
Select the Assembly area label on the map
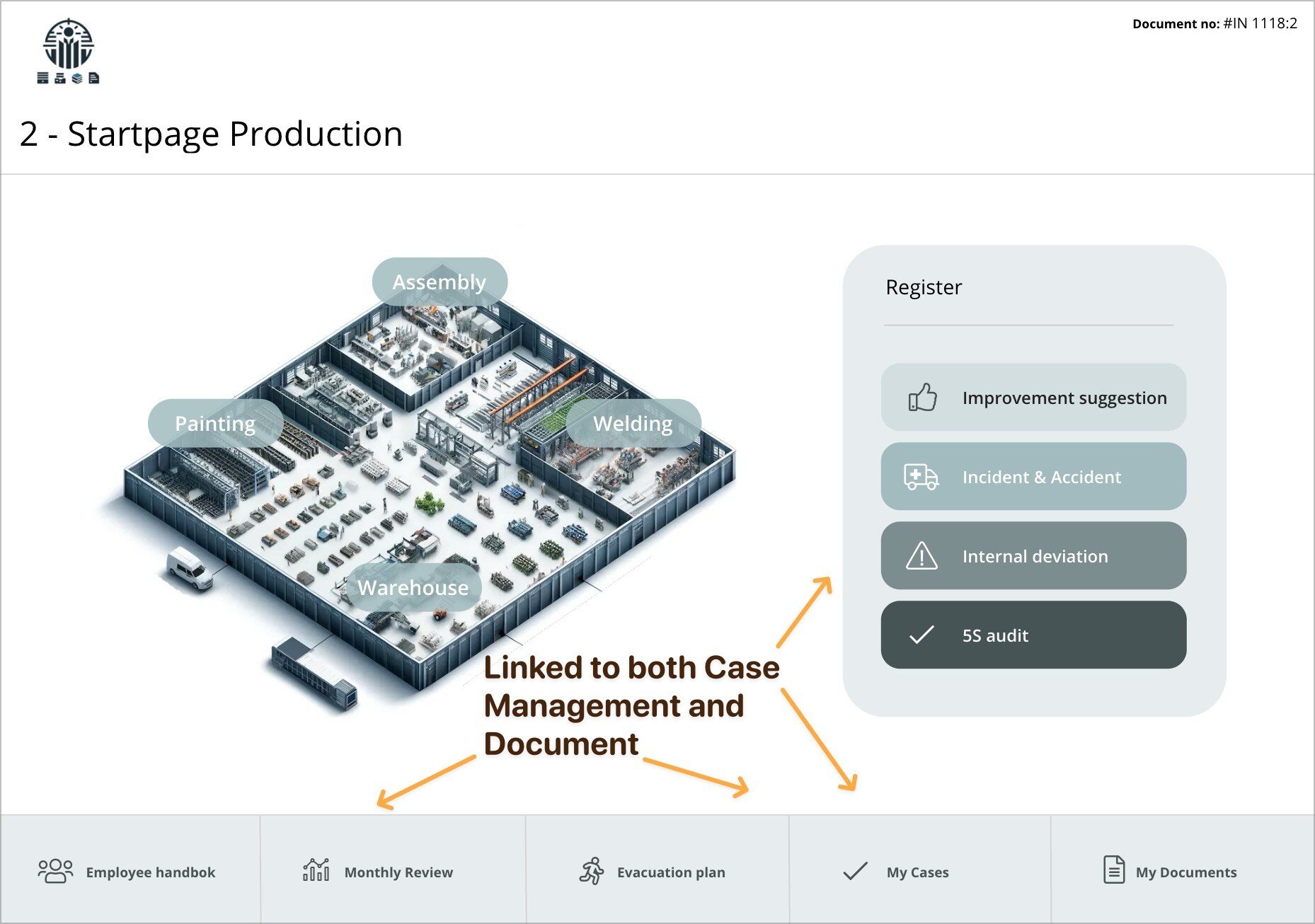[x=440, y=282]
